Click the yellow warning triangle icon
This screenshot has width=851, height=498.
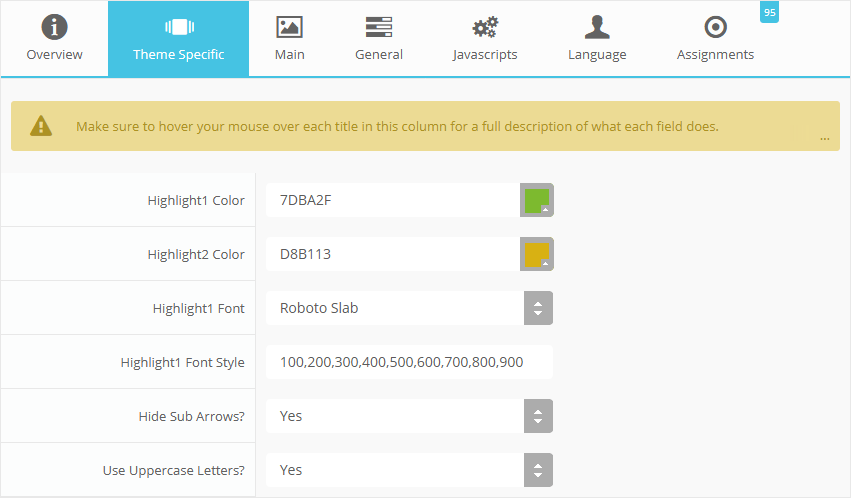coord(41,126)
